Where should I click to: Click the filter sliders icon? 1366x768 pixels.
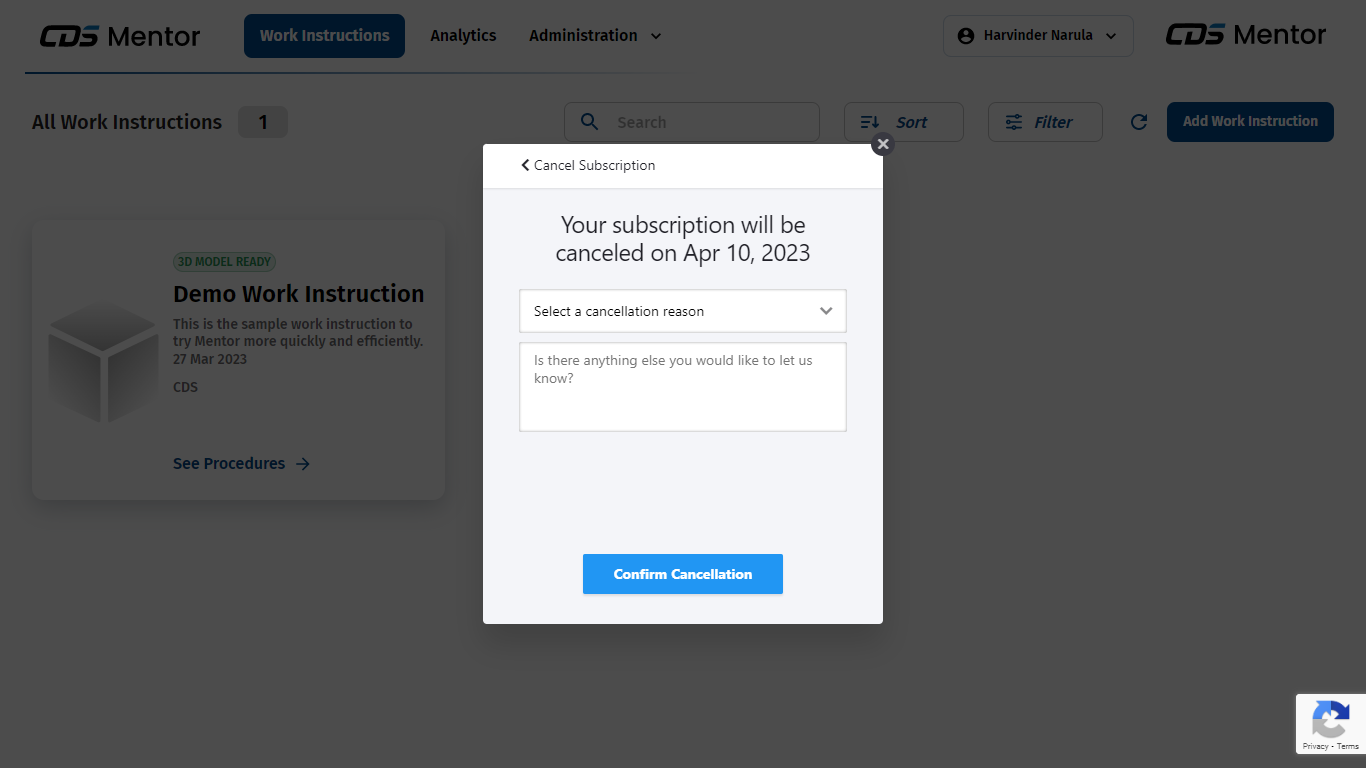(1014, 122)
